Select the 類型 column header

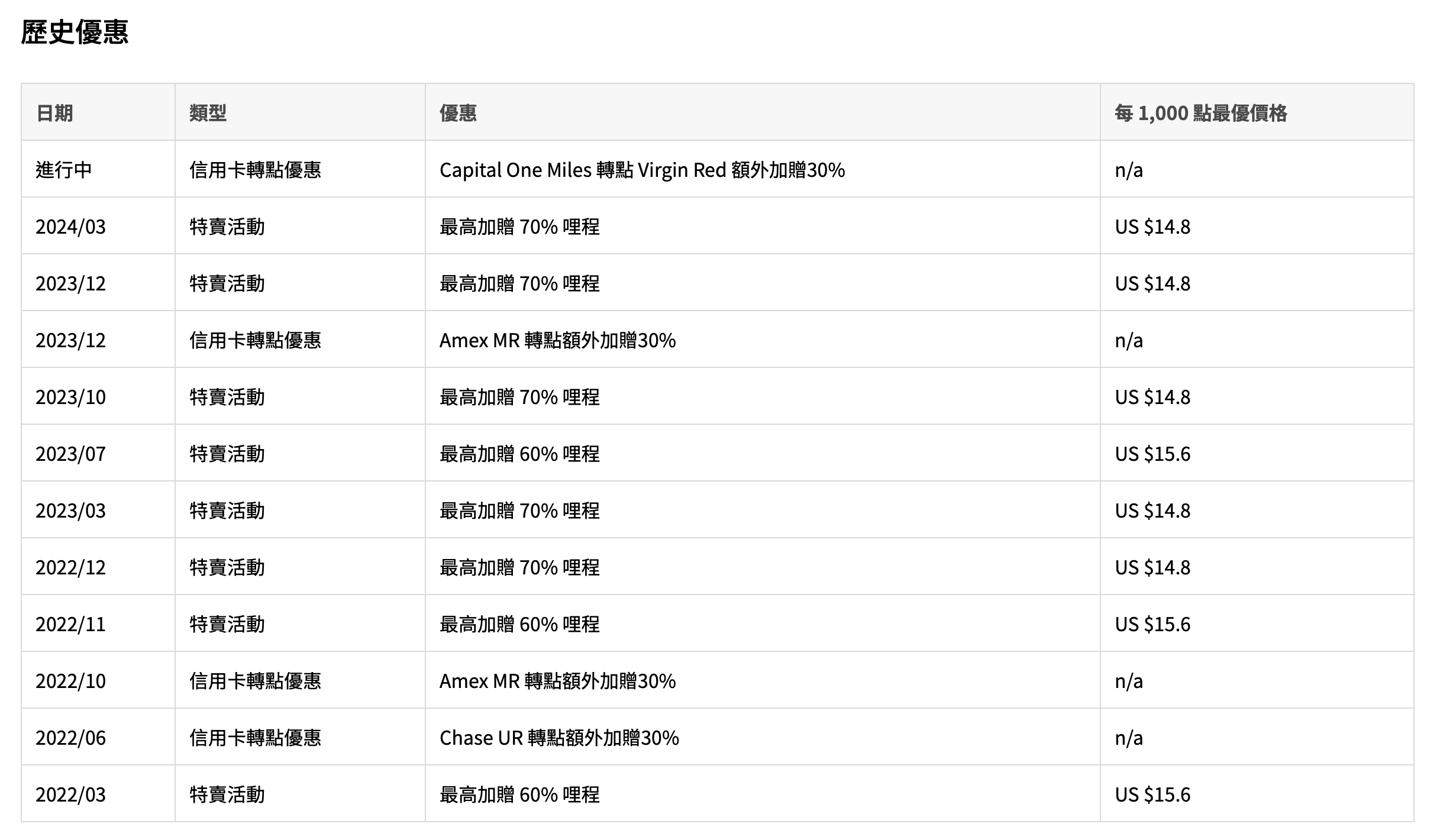[208, 113]
